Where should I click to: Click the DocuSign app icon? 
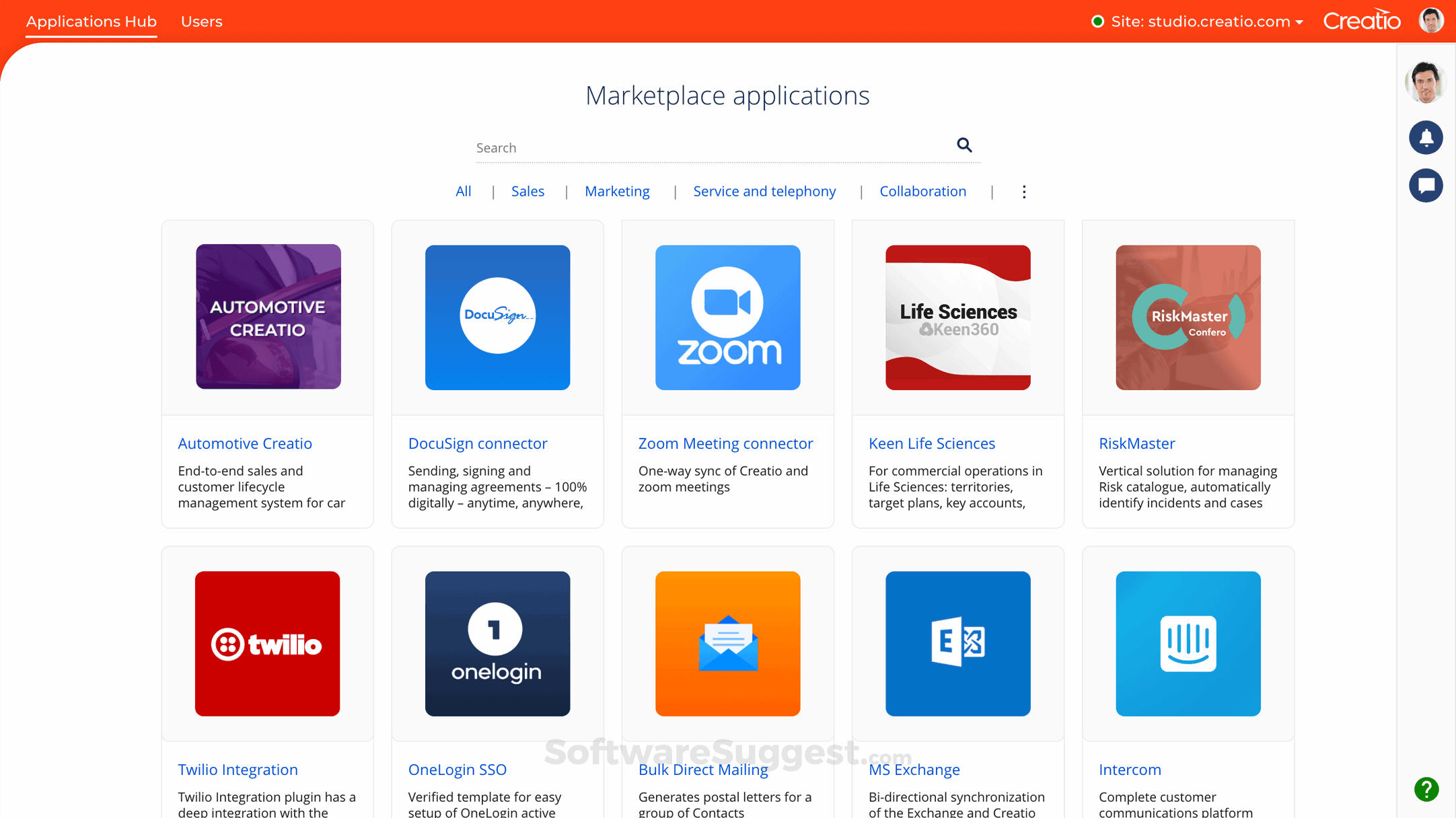(497, 317)
